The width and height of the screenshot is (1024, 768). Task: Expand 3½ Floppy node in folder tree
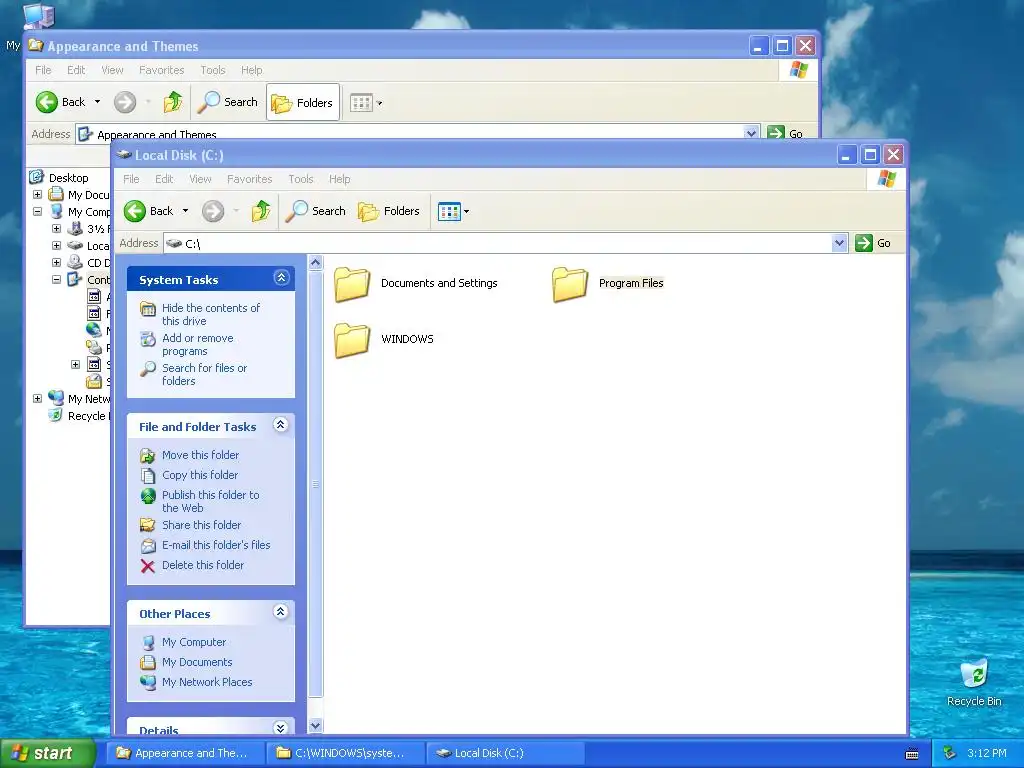pyautogui.click(x=57, y=229)
